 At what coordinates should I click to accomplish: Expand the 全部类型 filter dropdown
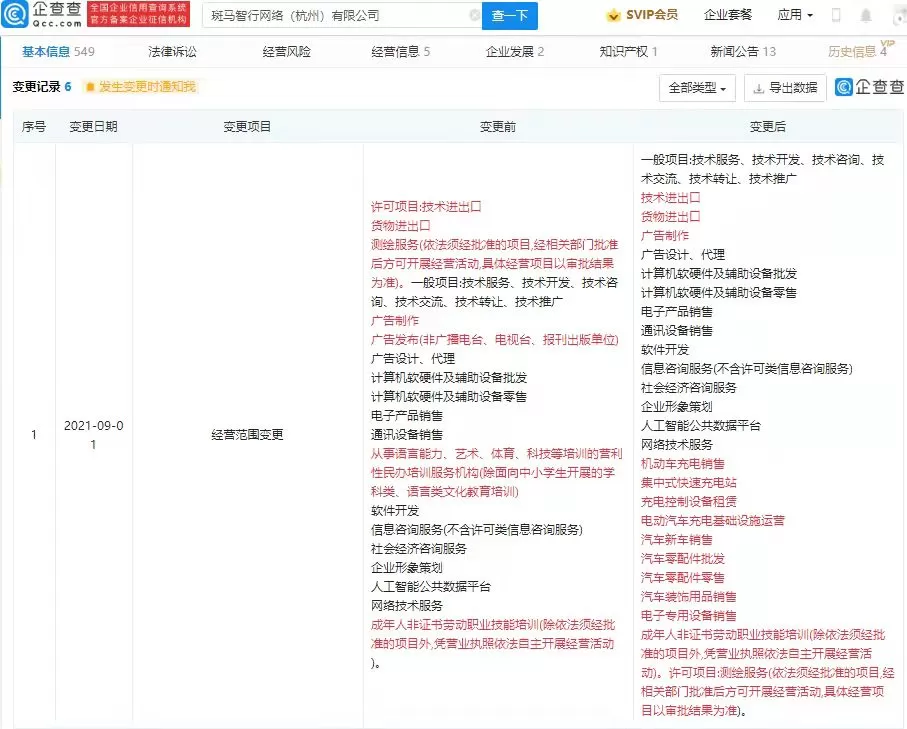pos(697,88)
